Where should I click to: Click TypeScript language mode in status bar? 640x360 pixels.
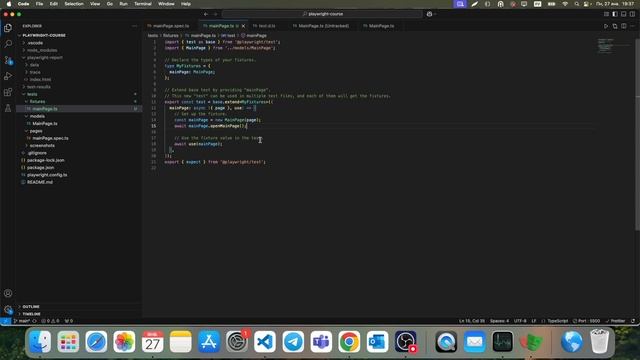[557, 321]
